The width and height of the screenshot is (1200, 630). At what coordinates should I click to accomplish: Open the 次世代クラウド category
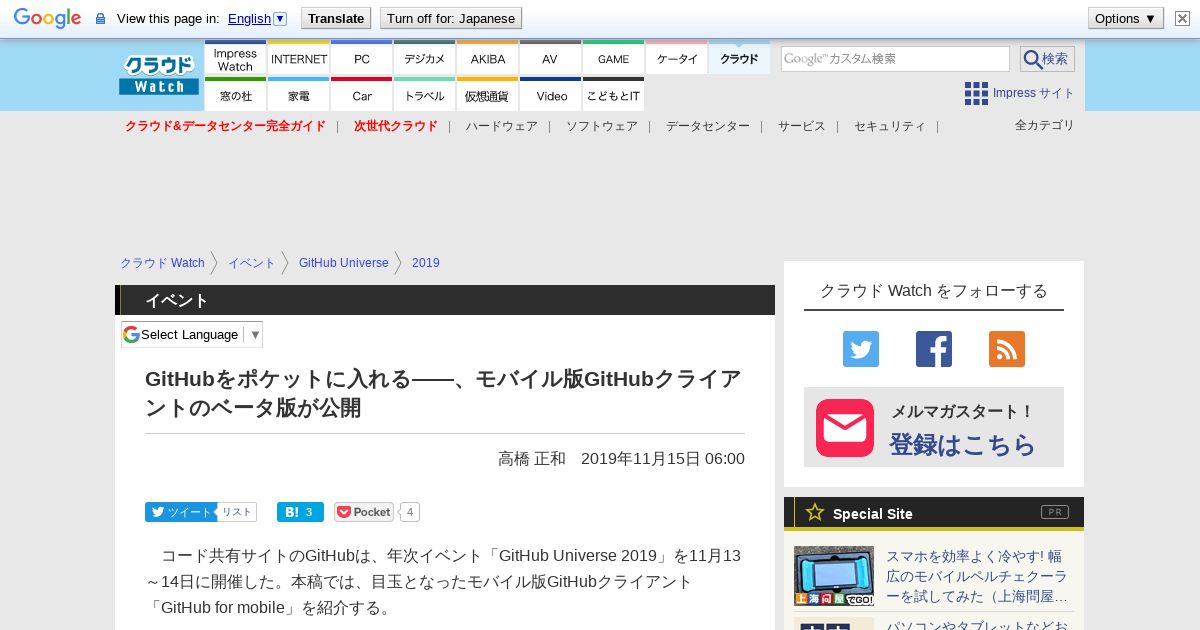395,126
